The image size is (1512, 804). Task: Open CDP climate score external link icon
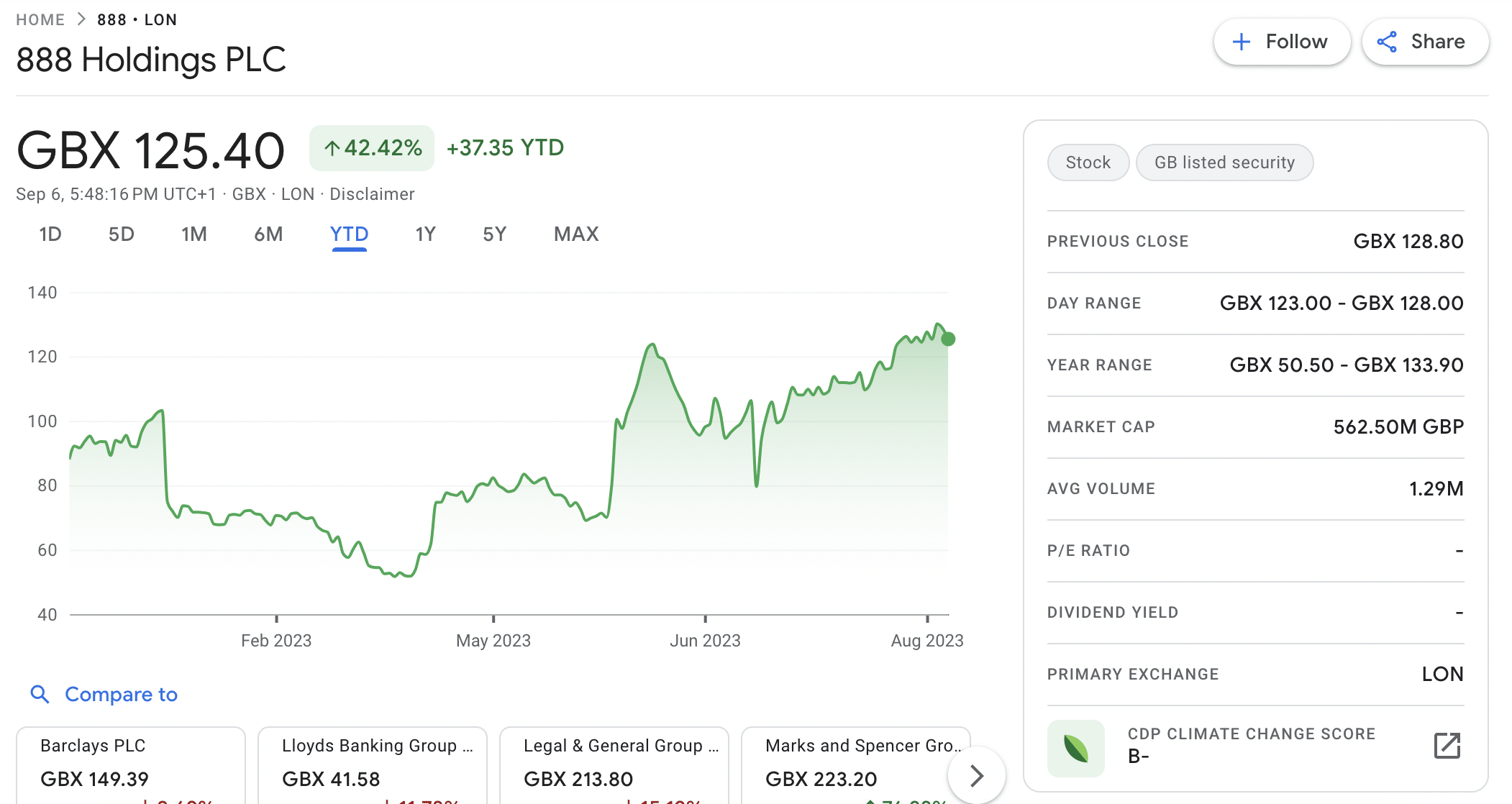(x=1447, y=746)
